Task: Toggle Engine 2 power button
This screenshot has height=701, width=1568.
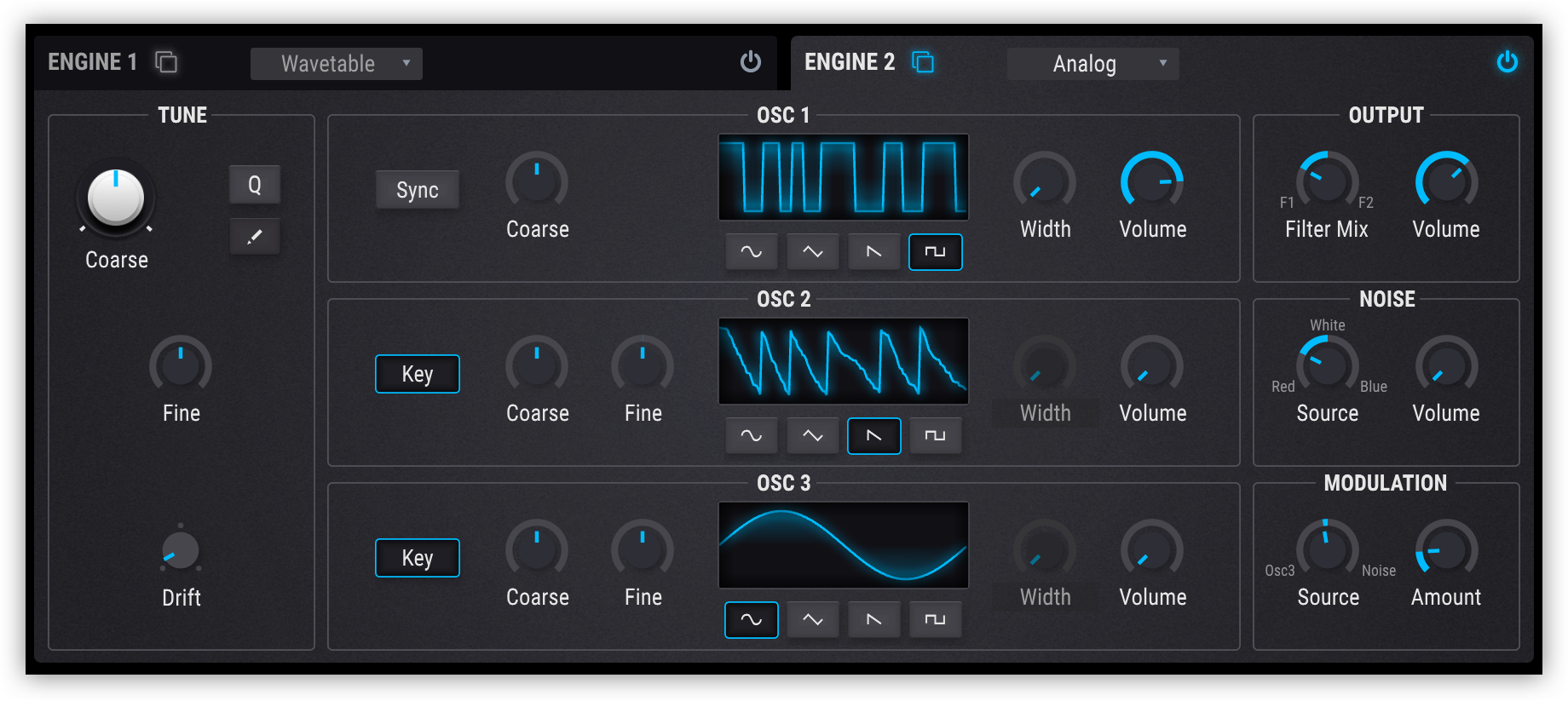Action: [x=1507, y=62]
